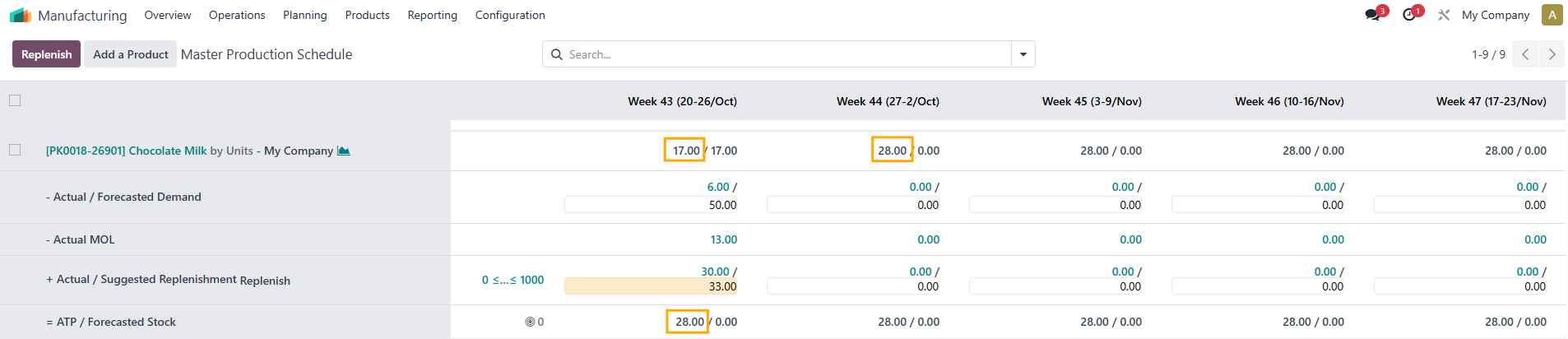1568x339 pixels.
Task: Open the Chocolate Milk product link
Action: [127, 151]
